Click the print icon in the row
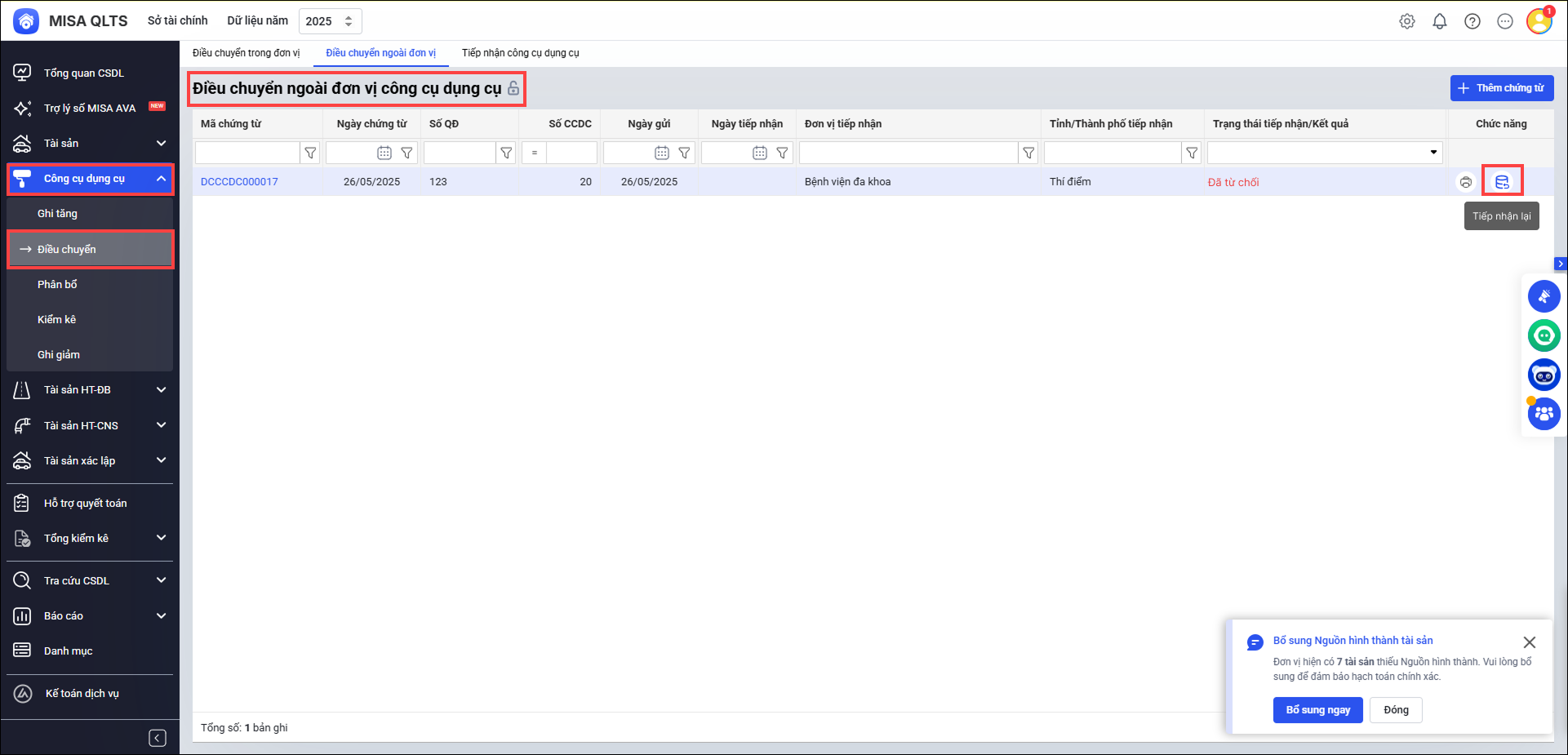 (x=1466, y=182)
